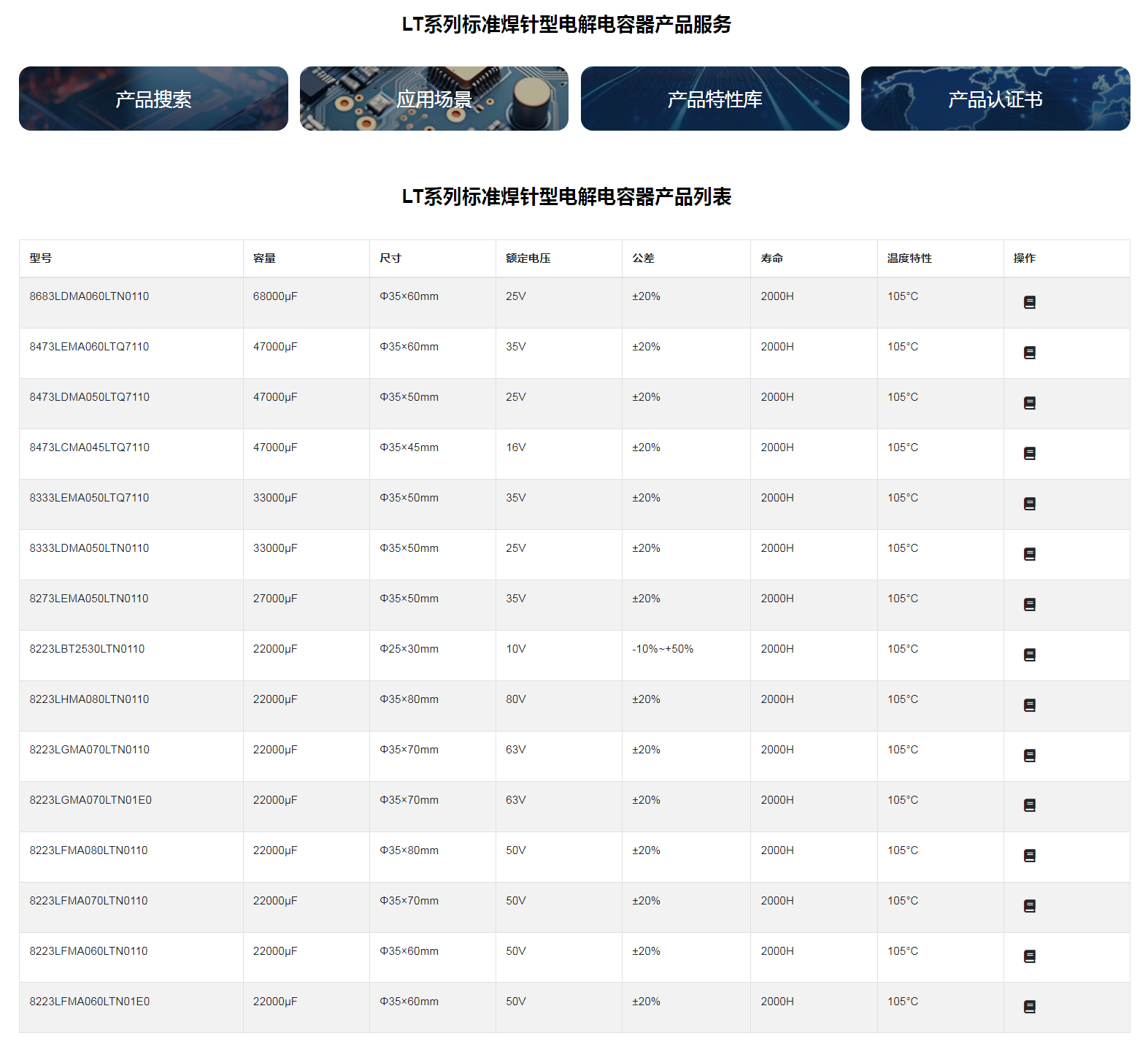Image resolution: width=1148 pixels, height=1041 pixels.
Task: Click the 产品认证书 banner
Action: pyautogui.click(x=995, y=99)
